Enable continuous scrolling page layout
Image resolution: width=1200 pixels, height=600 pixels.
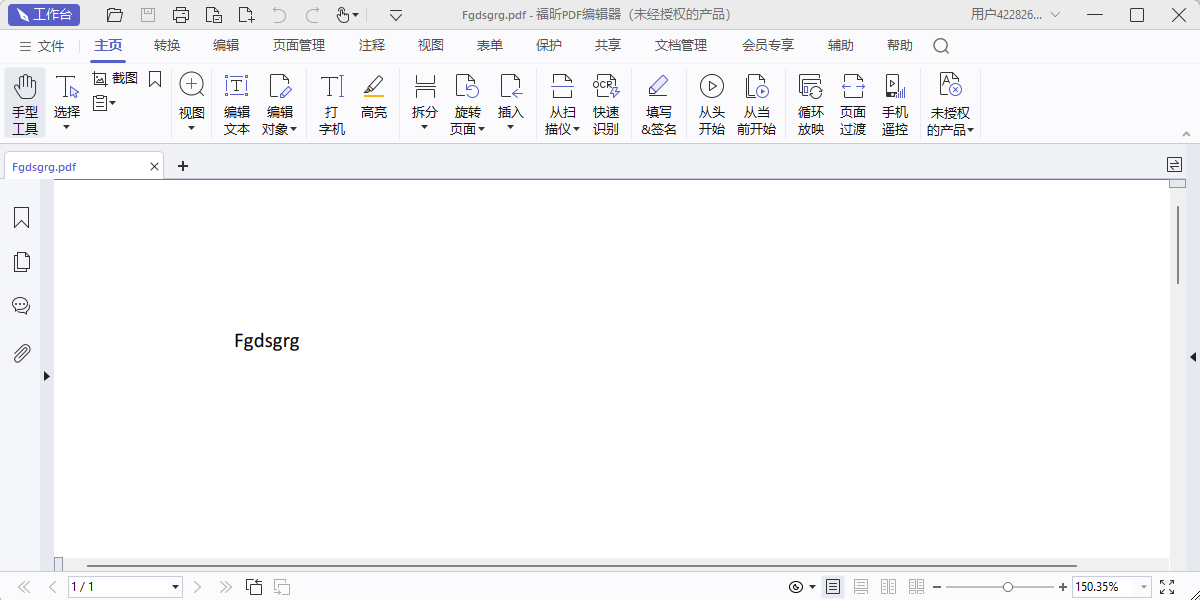(861, 586)
